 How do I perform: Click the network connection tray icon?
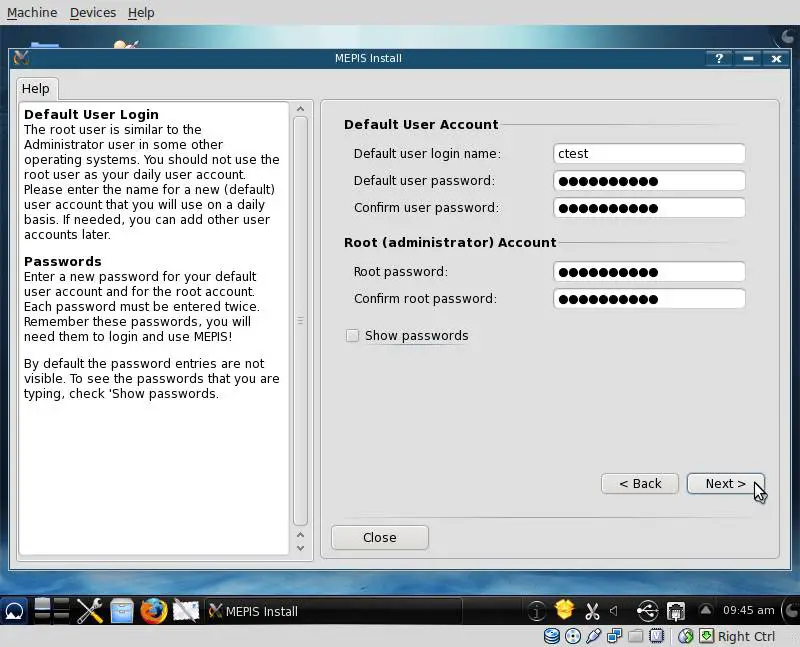point(676,611)
